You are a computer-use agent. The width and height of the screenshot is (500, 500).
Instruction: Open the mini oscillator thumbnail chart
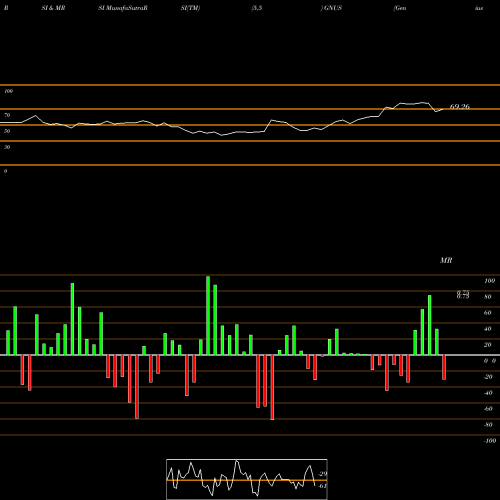(x=247, y=479)
